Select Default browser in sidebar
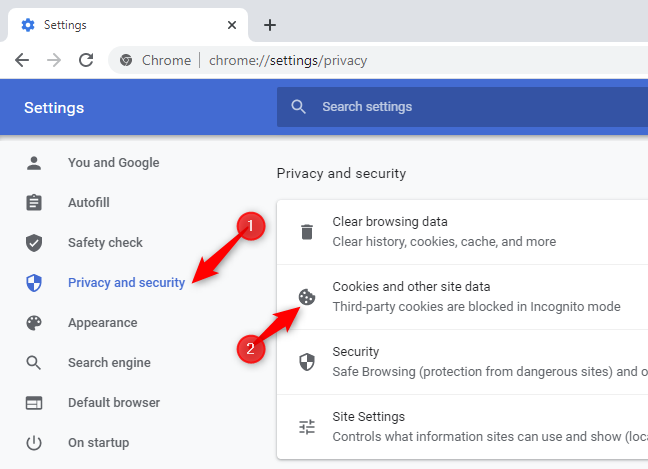648x469 pixels. coord(113,403)
